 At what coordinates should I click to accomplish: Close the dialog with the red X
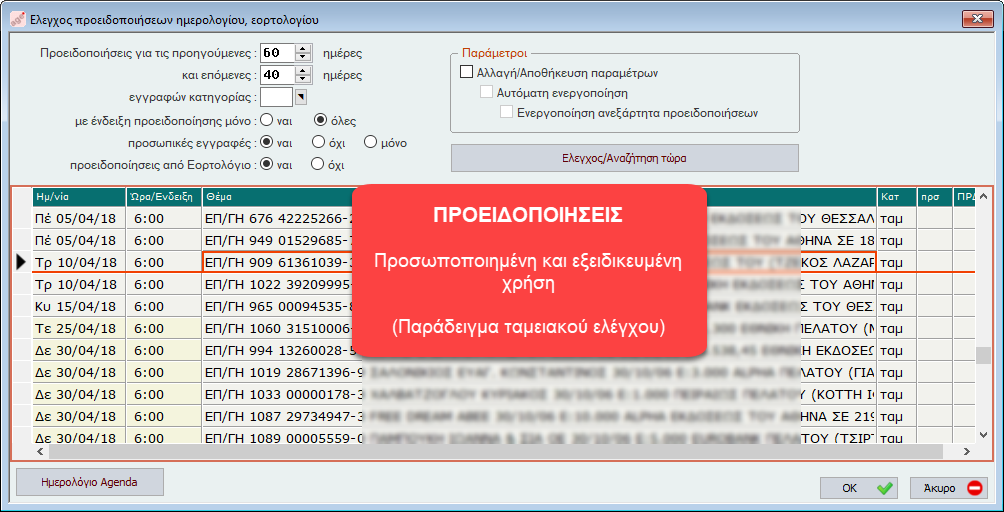[x=977, y=19]
